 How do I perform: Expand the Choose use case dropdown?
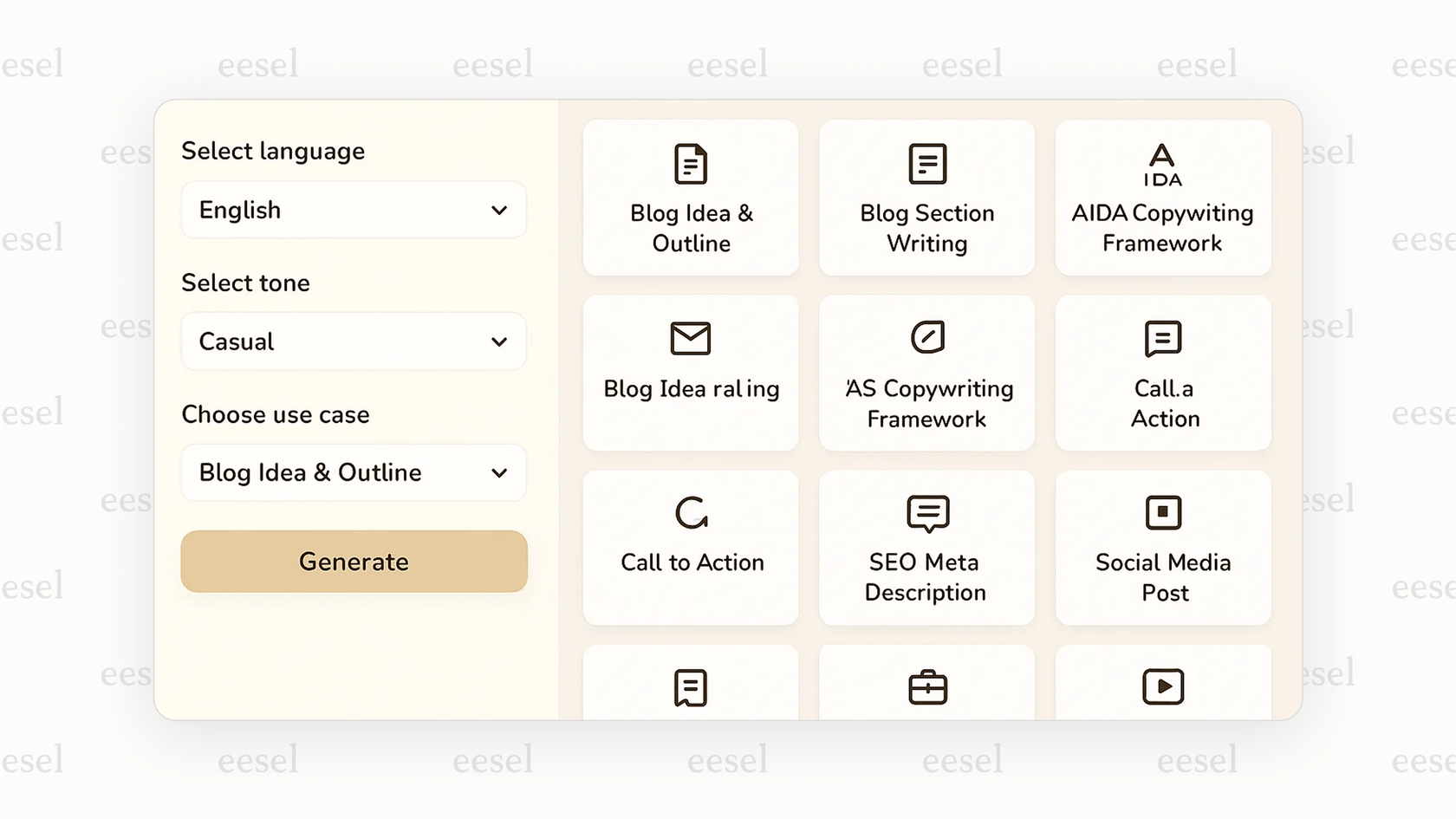click(x=353, y=472)
